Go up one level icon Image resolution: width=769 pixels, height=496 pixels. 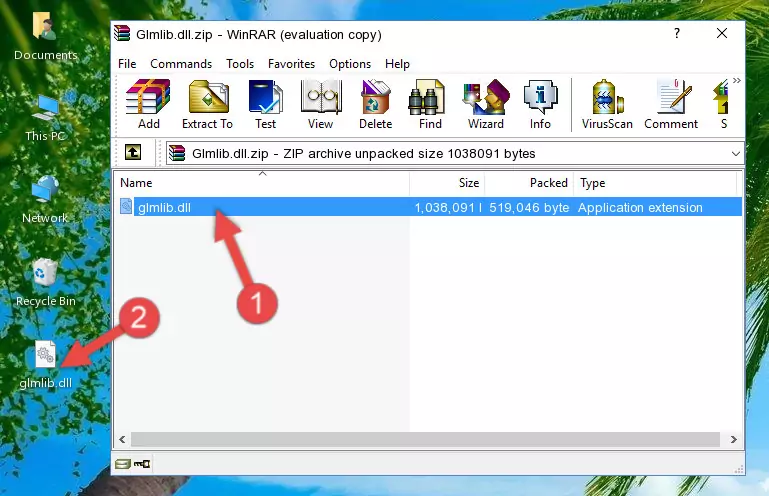click(133, 153)
